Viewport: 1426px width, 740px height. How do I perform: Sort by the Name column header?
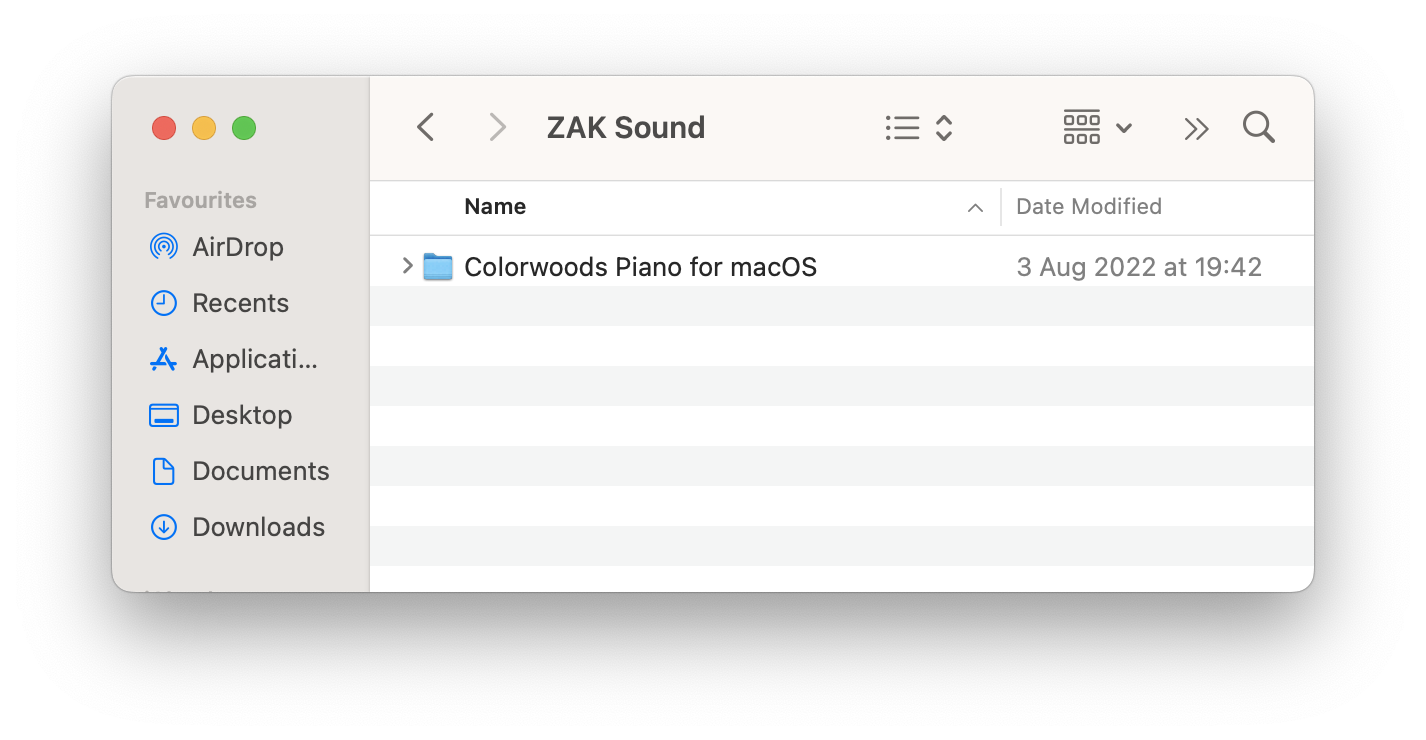click(495, 207)
